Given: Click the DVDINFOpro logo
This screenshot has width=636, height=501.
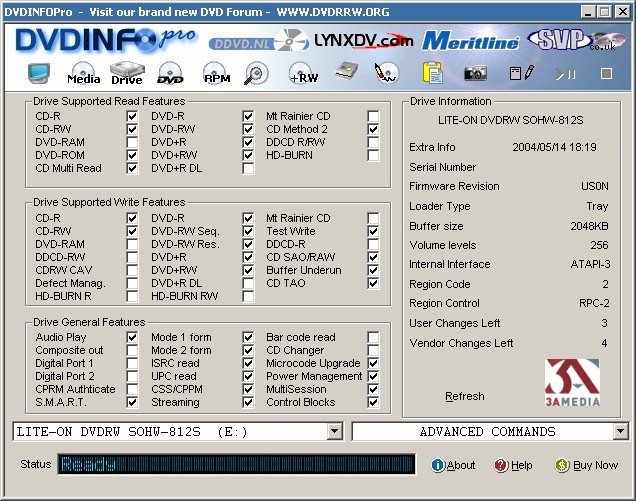Looking at the screenshot, I should 105,40.
